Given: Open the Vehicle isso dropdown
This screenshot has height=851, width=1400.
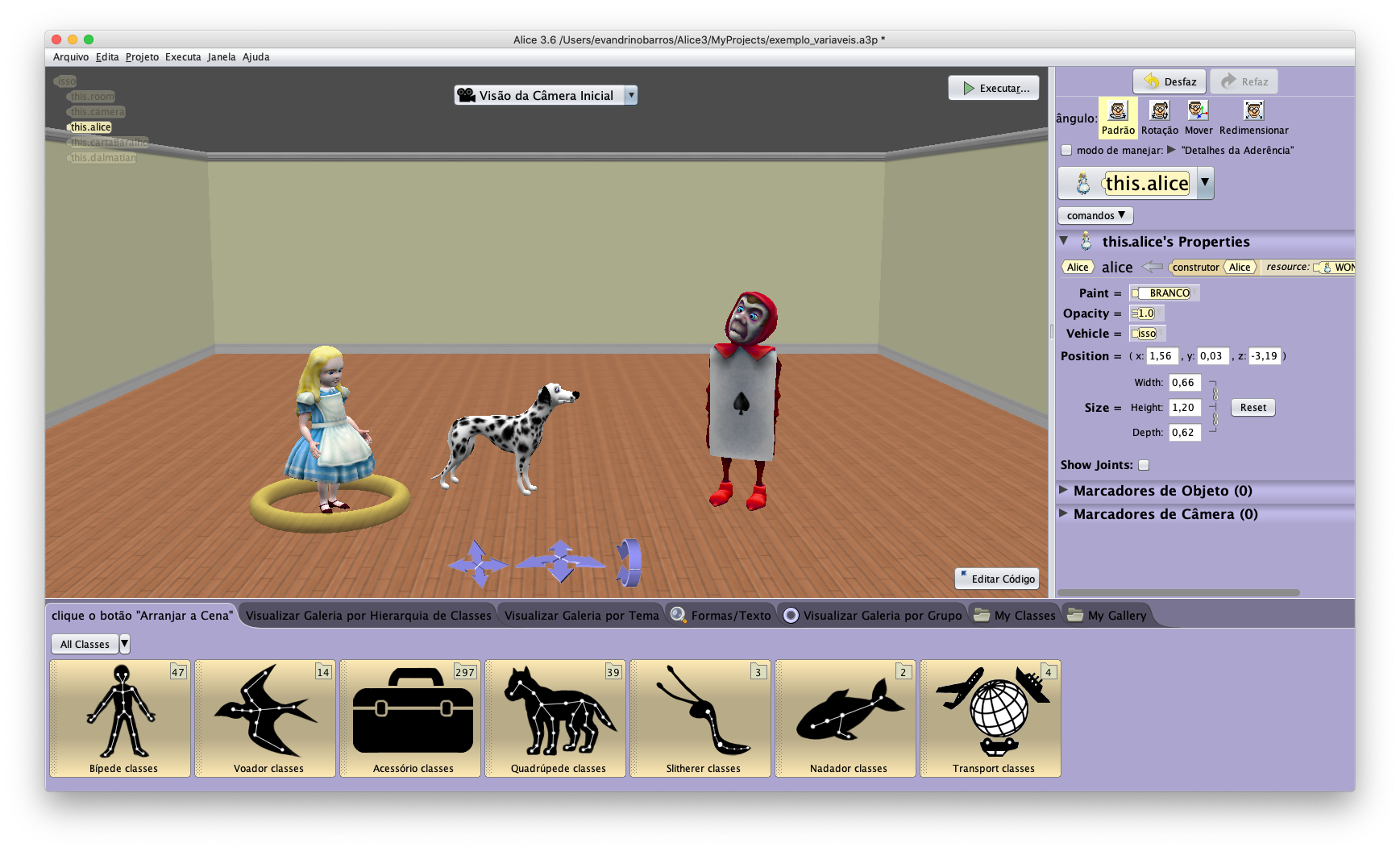Looking at the screenshot, I should coord(1146,334).
